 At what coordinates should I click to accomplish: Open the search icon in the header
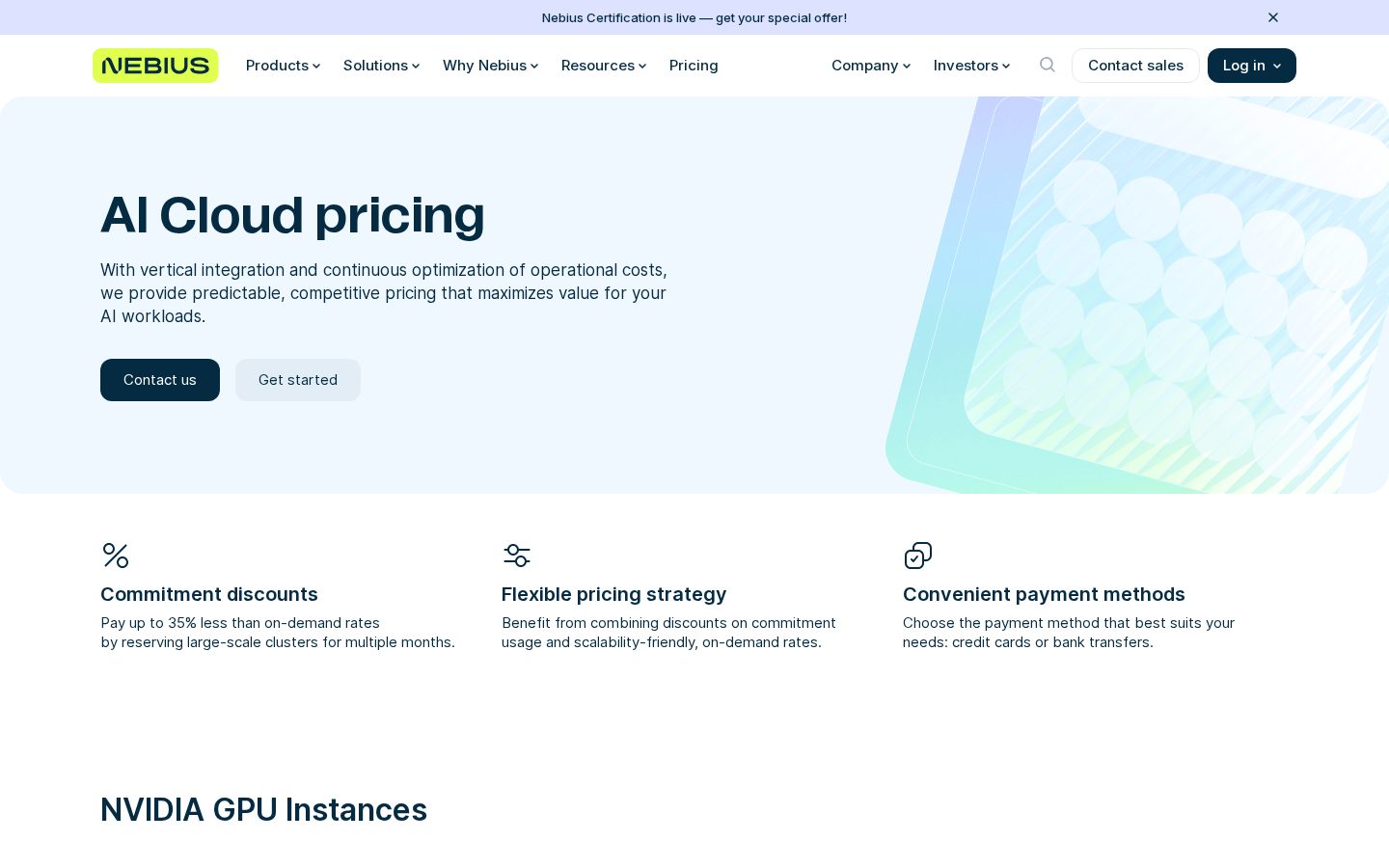1047,65
